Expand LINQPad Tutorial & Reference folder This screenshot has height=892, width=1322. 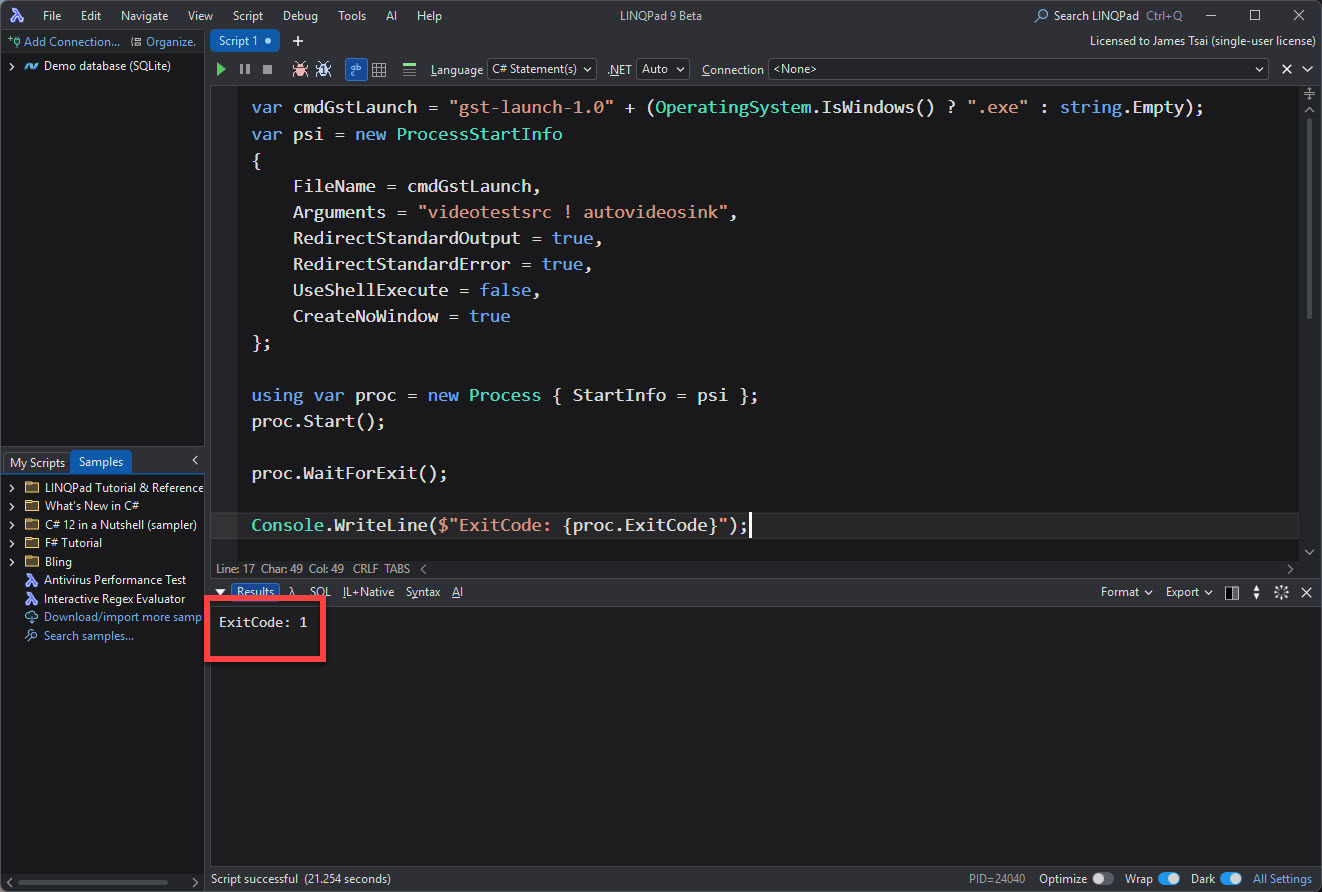tap(11, 488)
